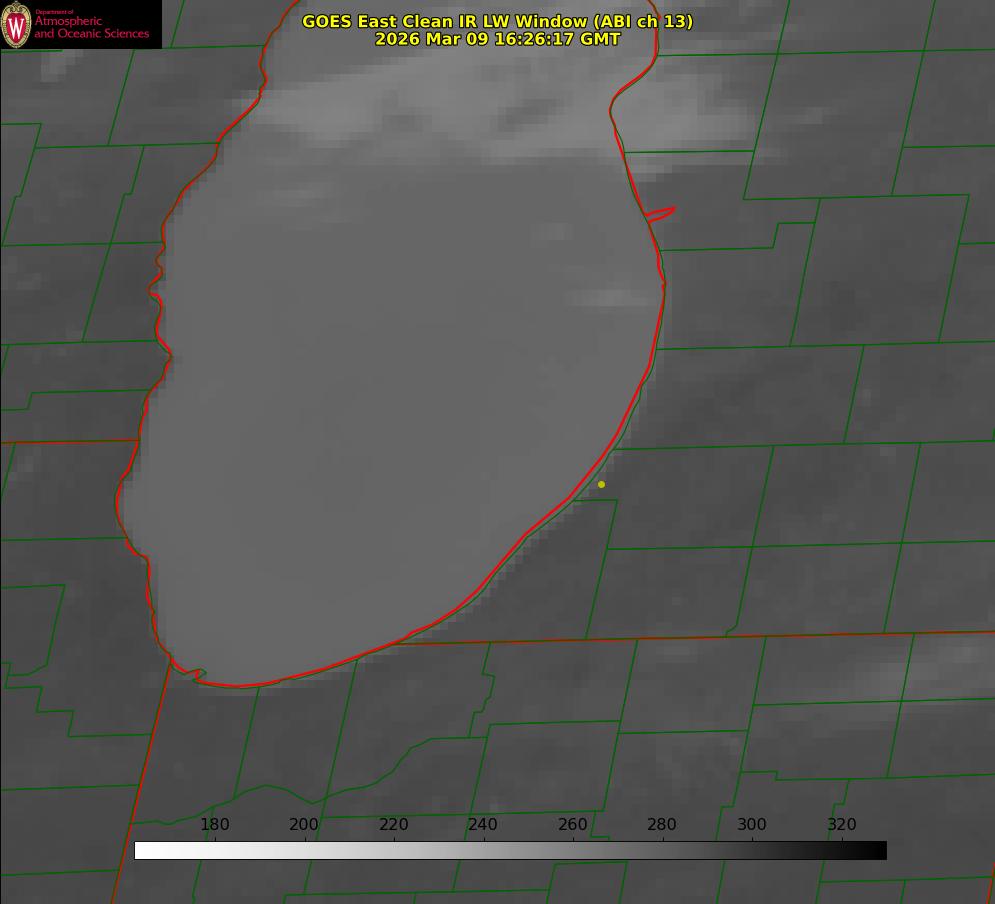Viewport: 995px width, 904px height.
Task: Click the Atmospheric and Oceanic Sciences text
Action: point(92,27)
